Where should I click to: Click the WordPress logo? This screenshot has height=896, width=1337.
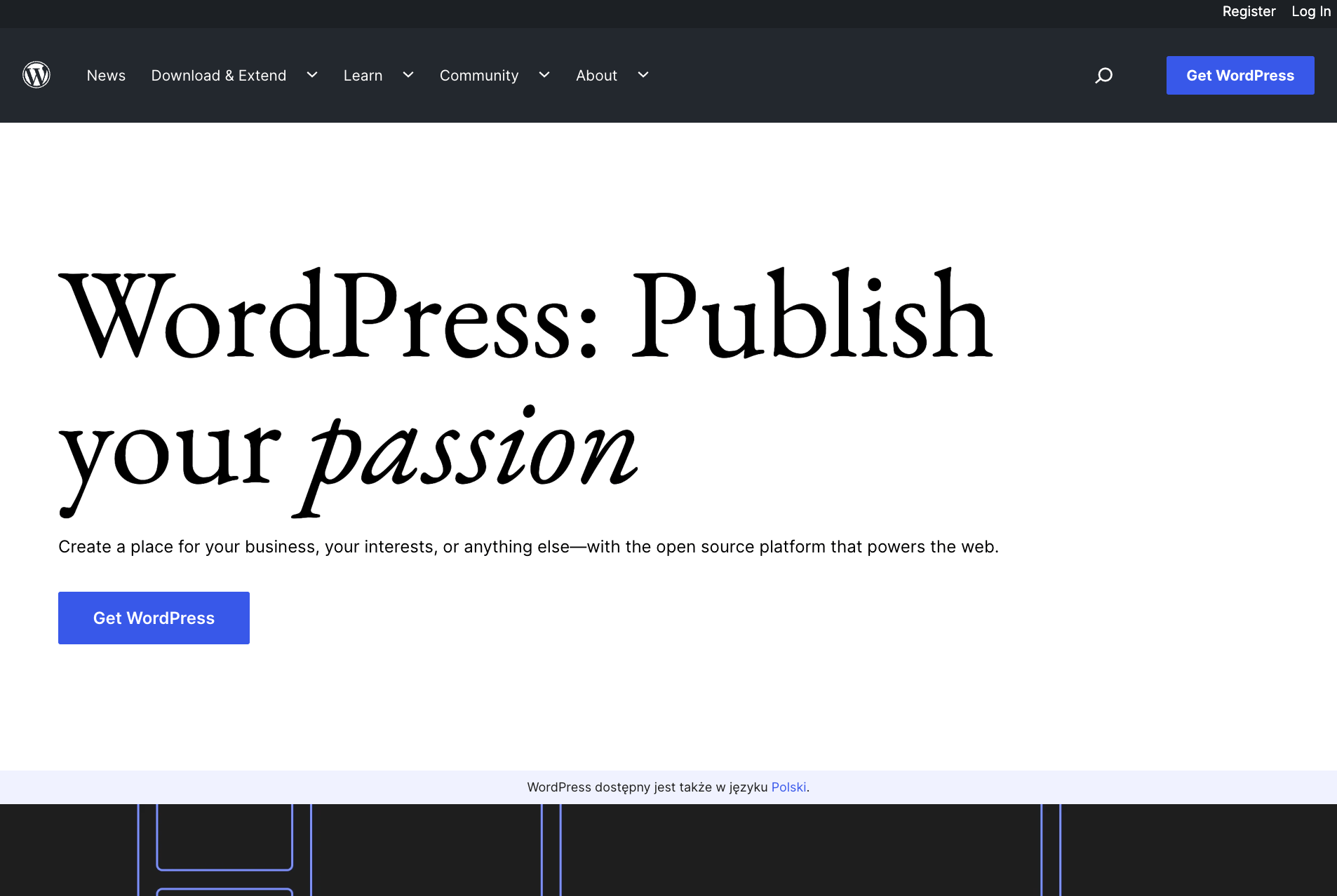36,75
